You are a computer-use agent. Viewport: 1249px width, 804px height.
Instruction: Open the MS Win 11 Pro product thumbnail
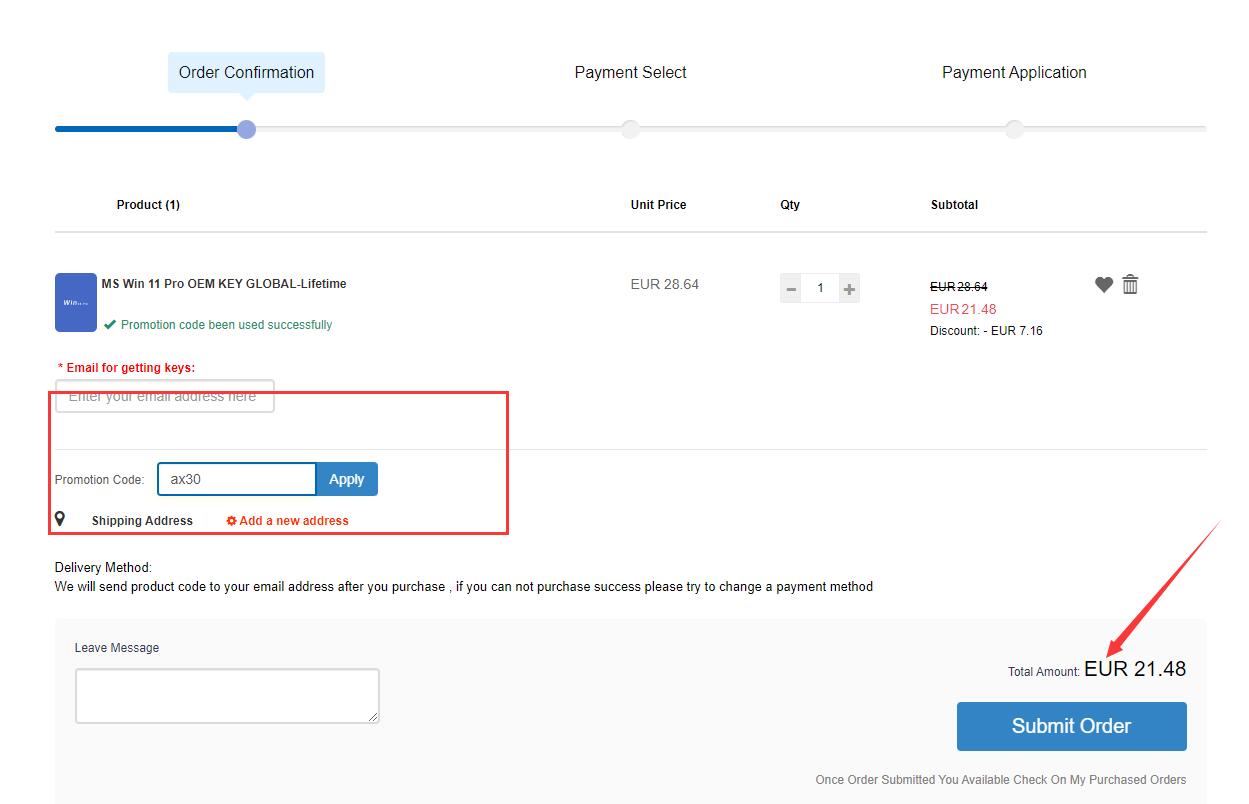coord(76,302)
